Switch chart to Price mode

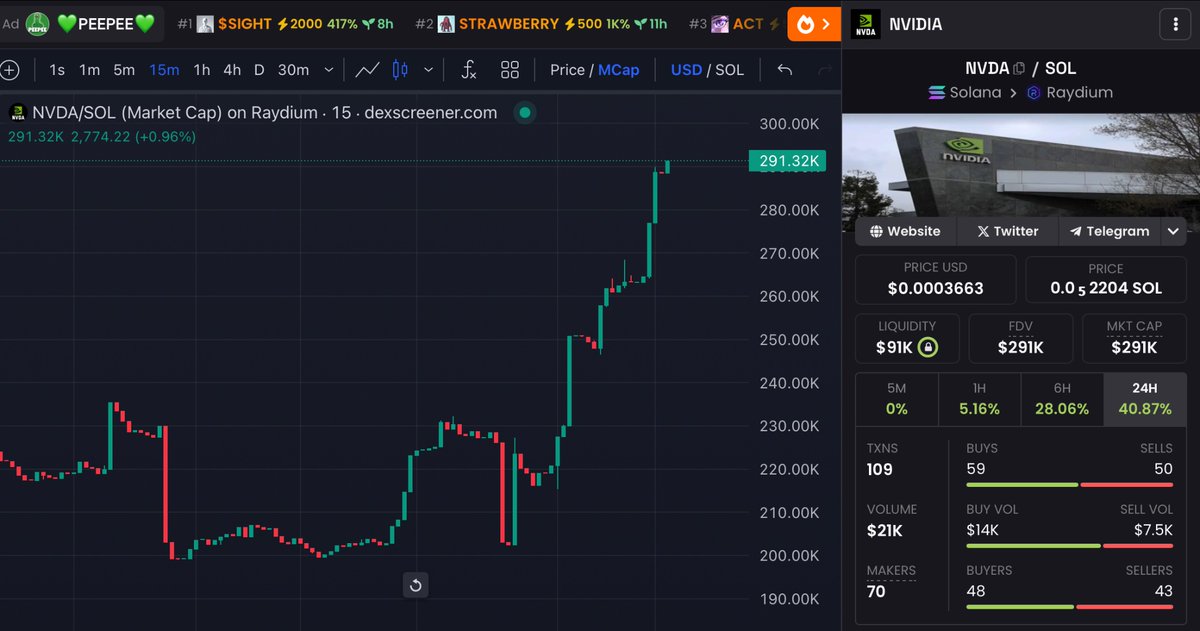567,70
